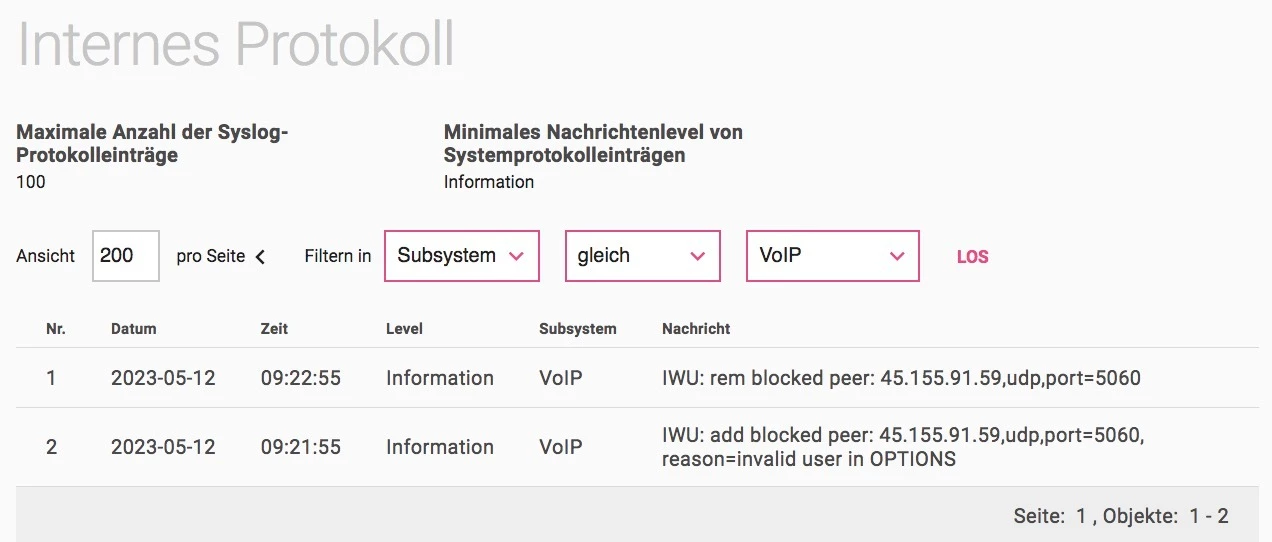Sort by the Datum column header
The width and height of the screenshot is (1272, 542).
[x=133, y=328]
